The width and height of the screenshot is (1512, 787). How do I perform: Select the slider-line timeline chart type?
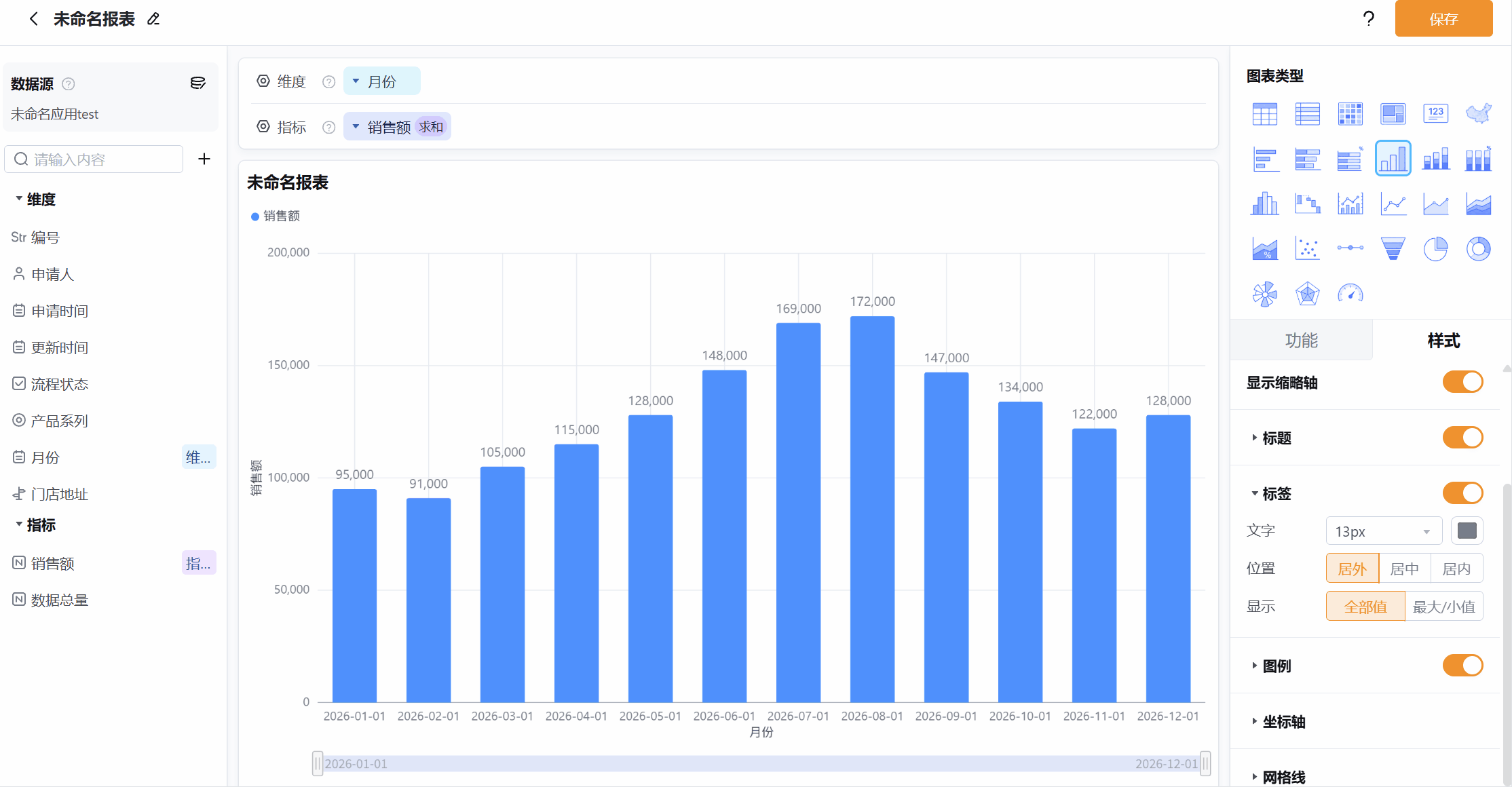pyautogui.click(x=1350, y=249)
